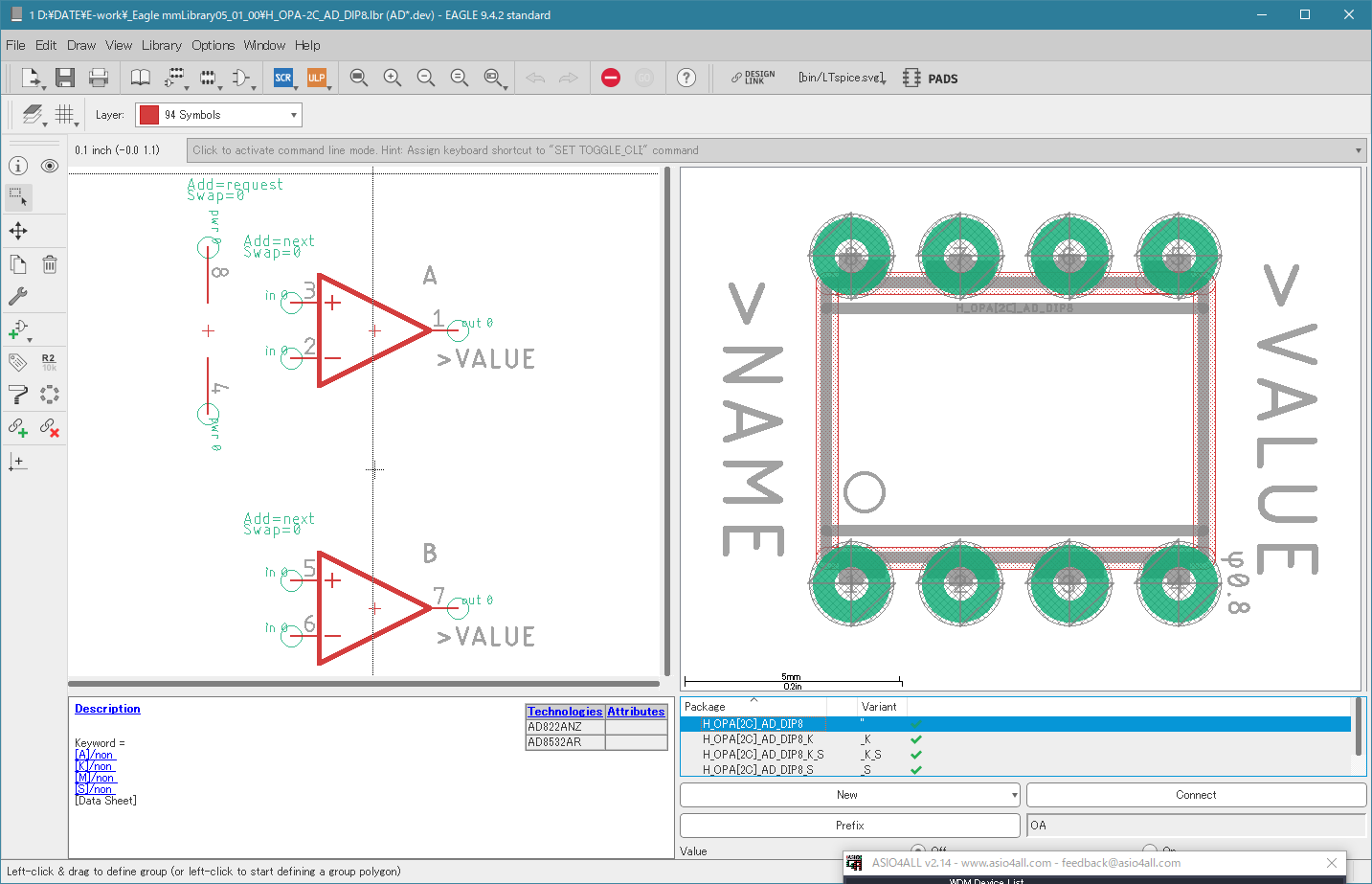Click the Connect button
Image resolution: width=1372 pixels, height=884 pixels.
(x=1195, y=795)
